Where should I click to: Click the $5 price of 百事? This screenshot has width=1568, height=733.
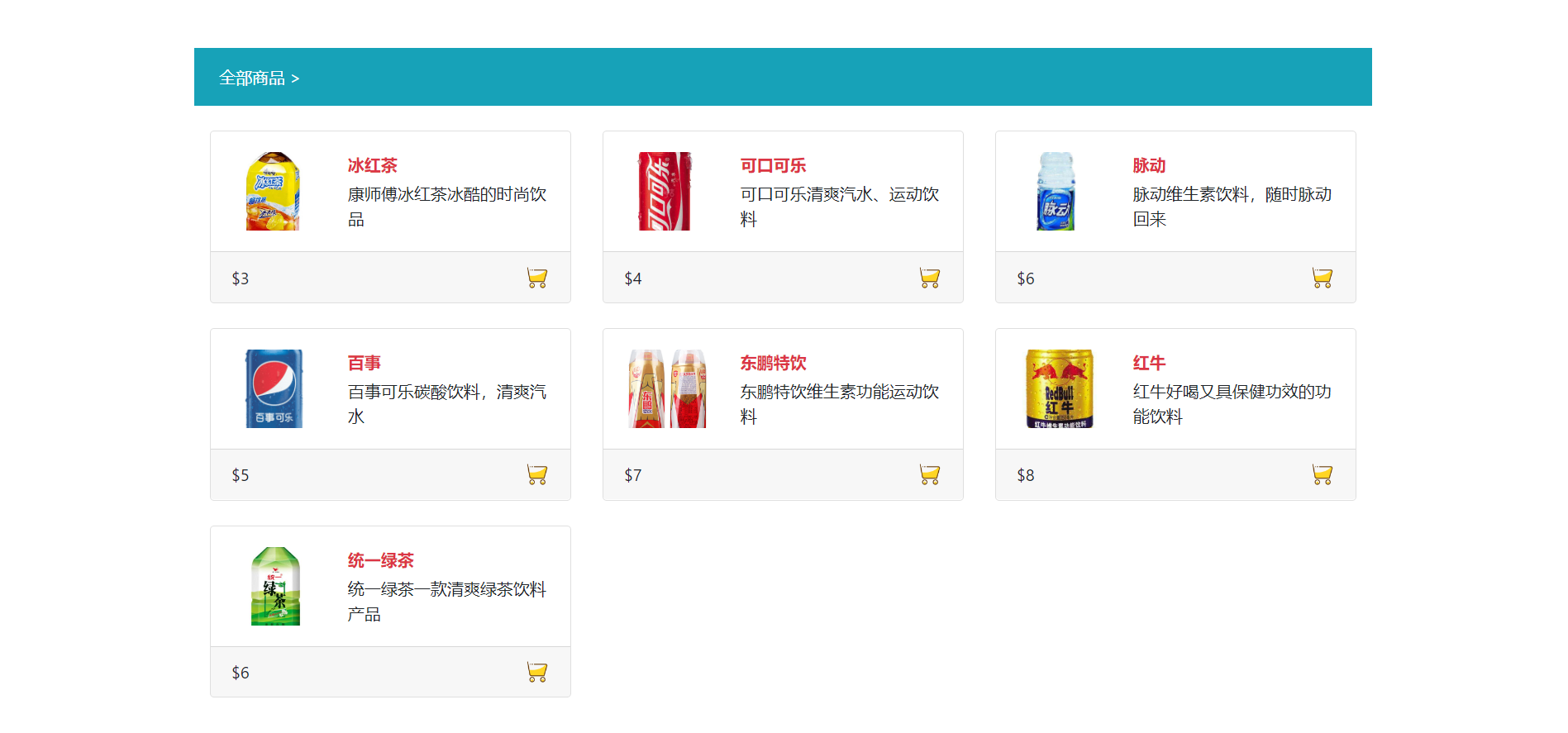241,475
